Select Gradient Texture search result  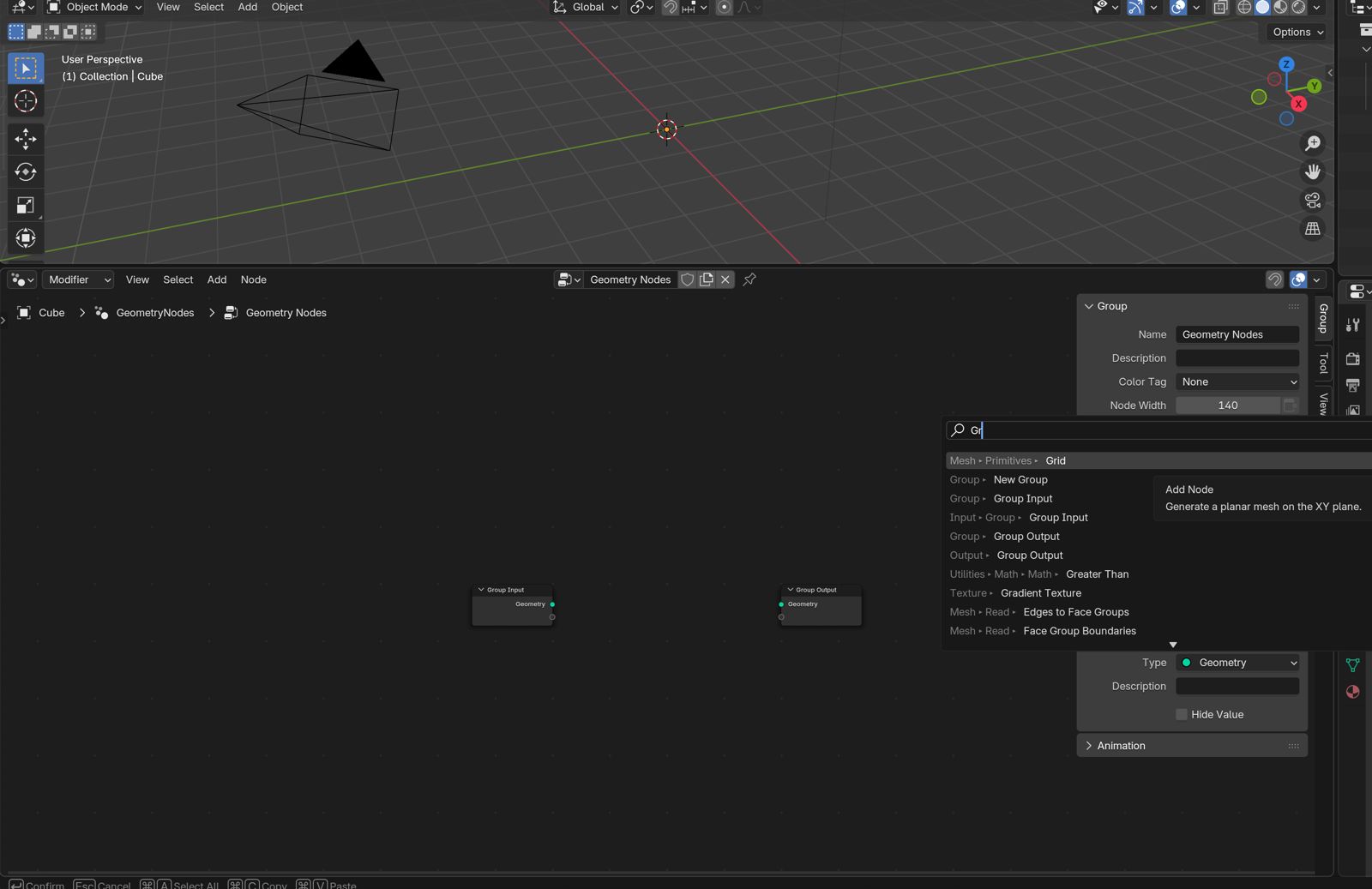click(x=1040, y=593)
